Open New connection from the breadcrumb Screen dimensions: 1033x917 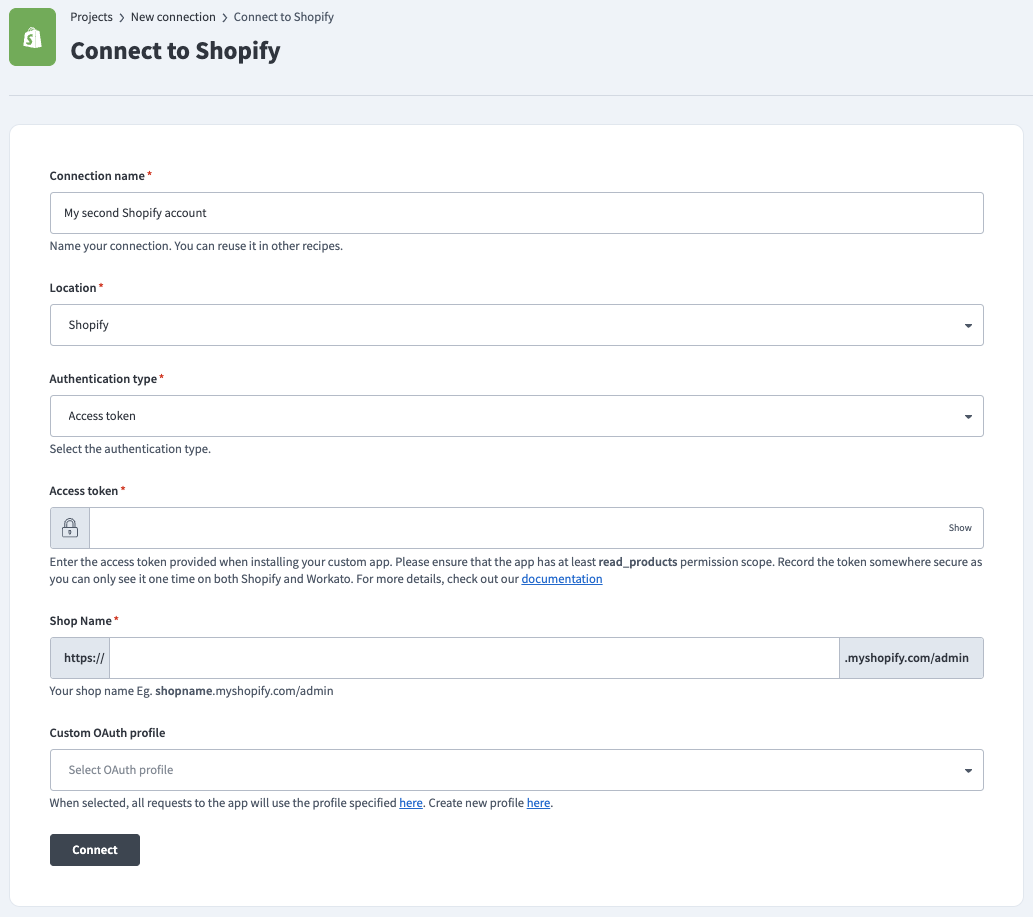coord(173,16)
